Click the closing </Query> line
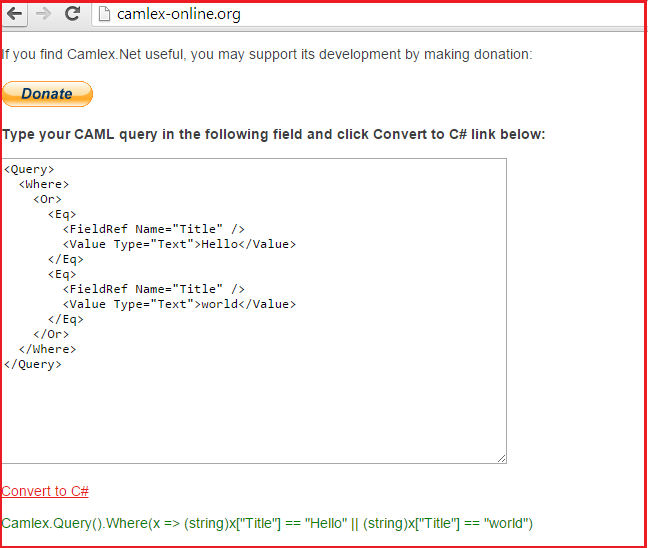This screenshot has width=648, height=548. pos(33,365)
